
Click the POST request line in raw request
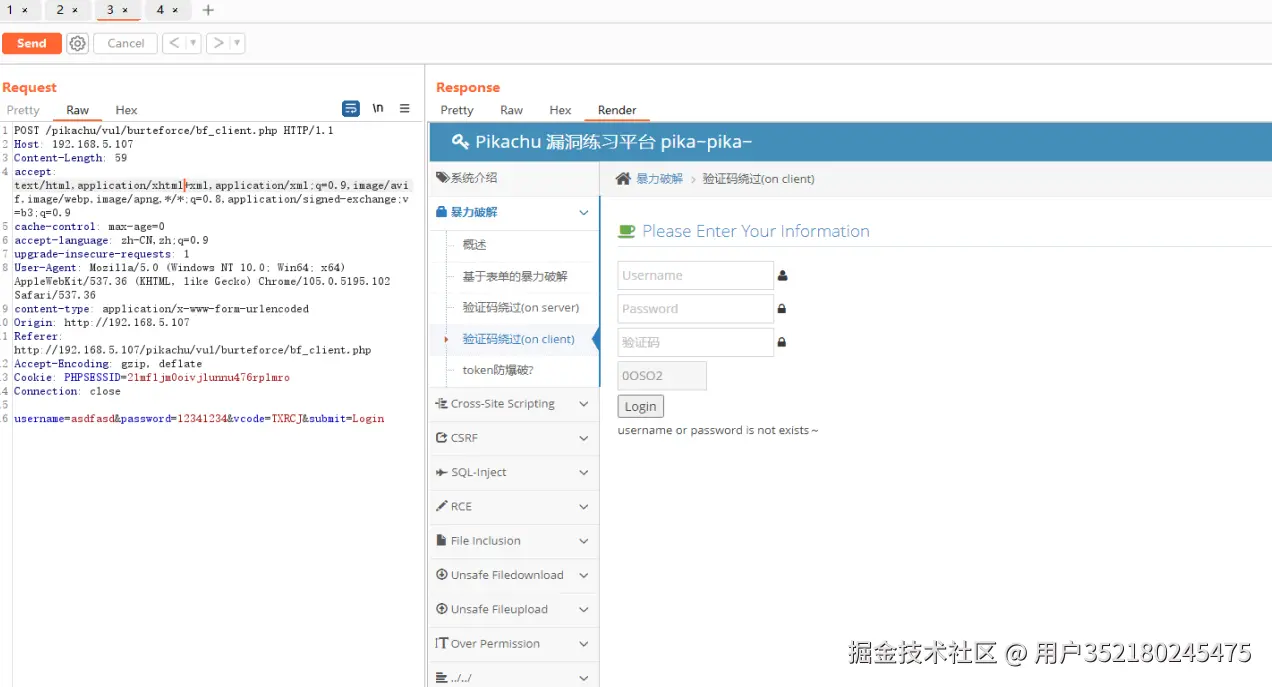pos(174,131)
